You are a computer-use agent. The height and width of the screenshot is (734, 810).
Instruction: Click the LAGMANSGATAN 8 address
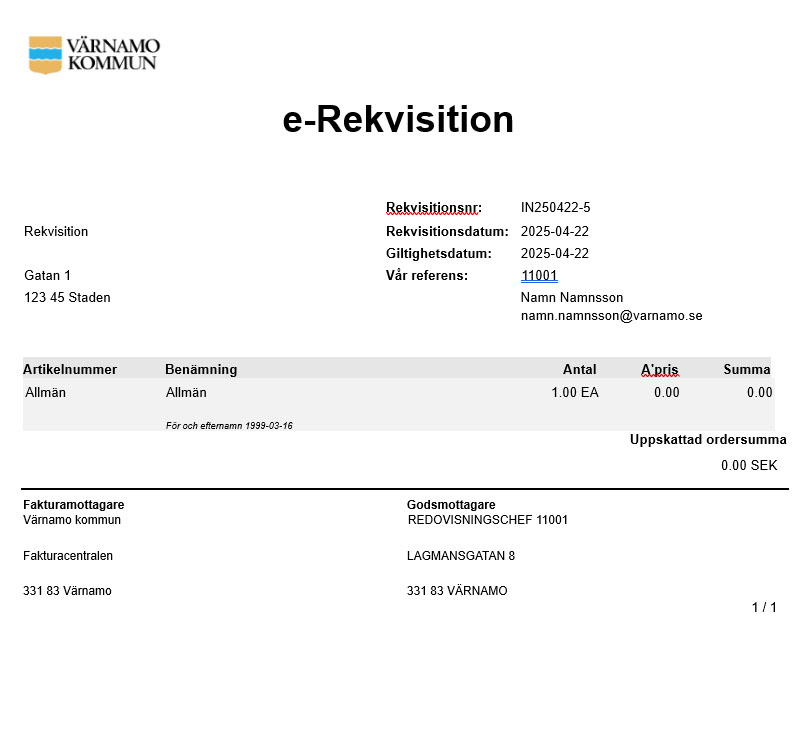[461, 556]
